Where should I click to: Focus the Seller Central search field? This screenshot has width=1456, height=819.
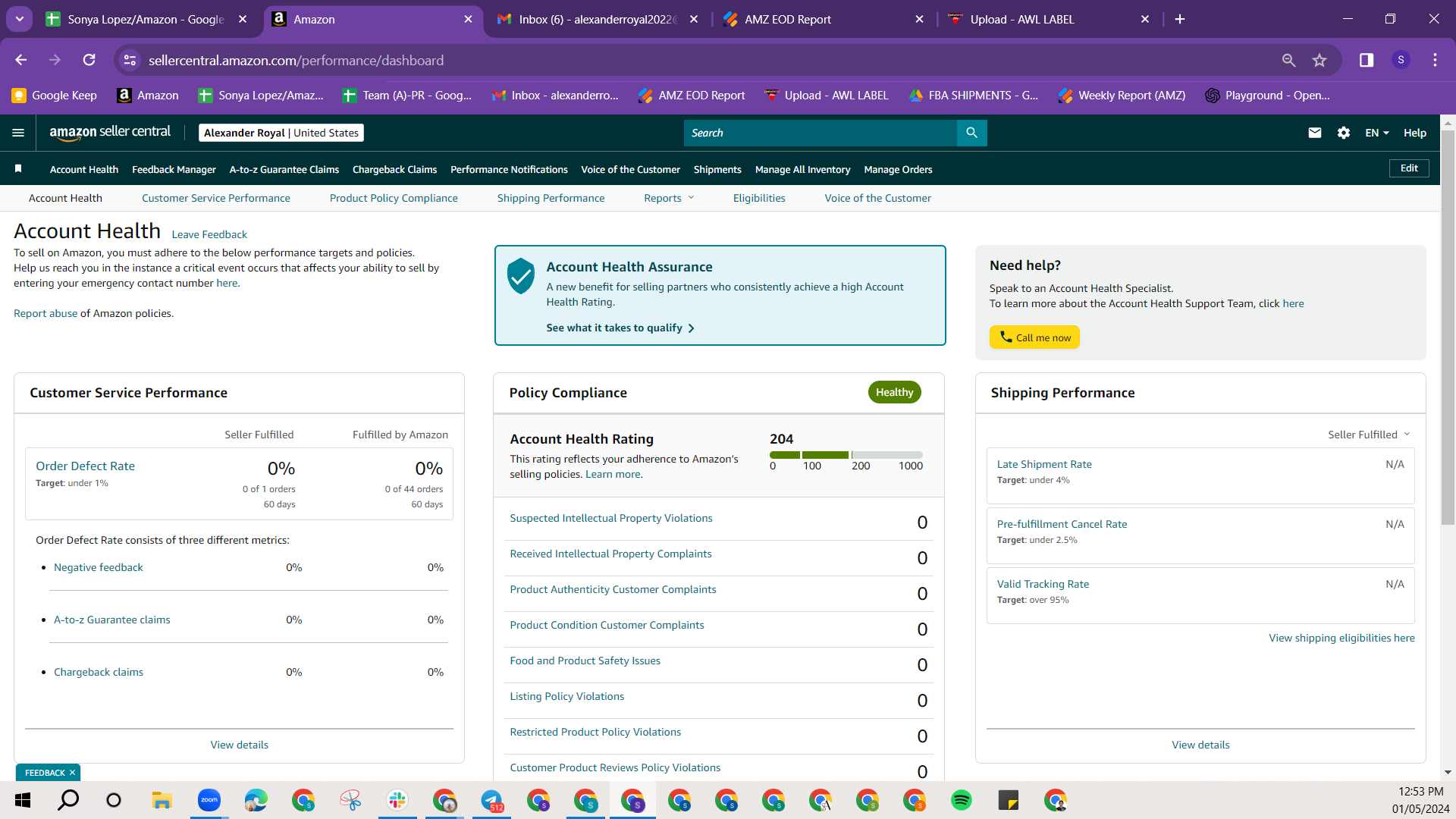[821, 133]
